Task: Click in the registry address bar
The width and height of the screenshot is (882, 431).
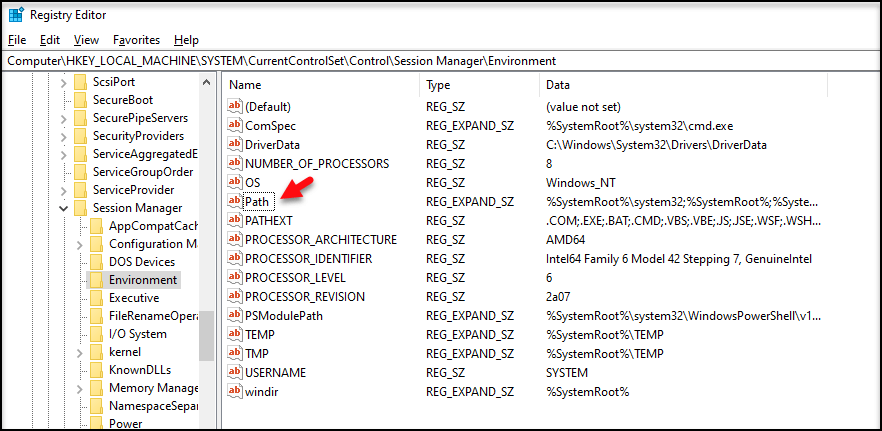Action: [x=441, y=61]
